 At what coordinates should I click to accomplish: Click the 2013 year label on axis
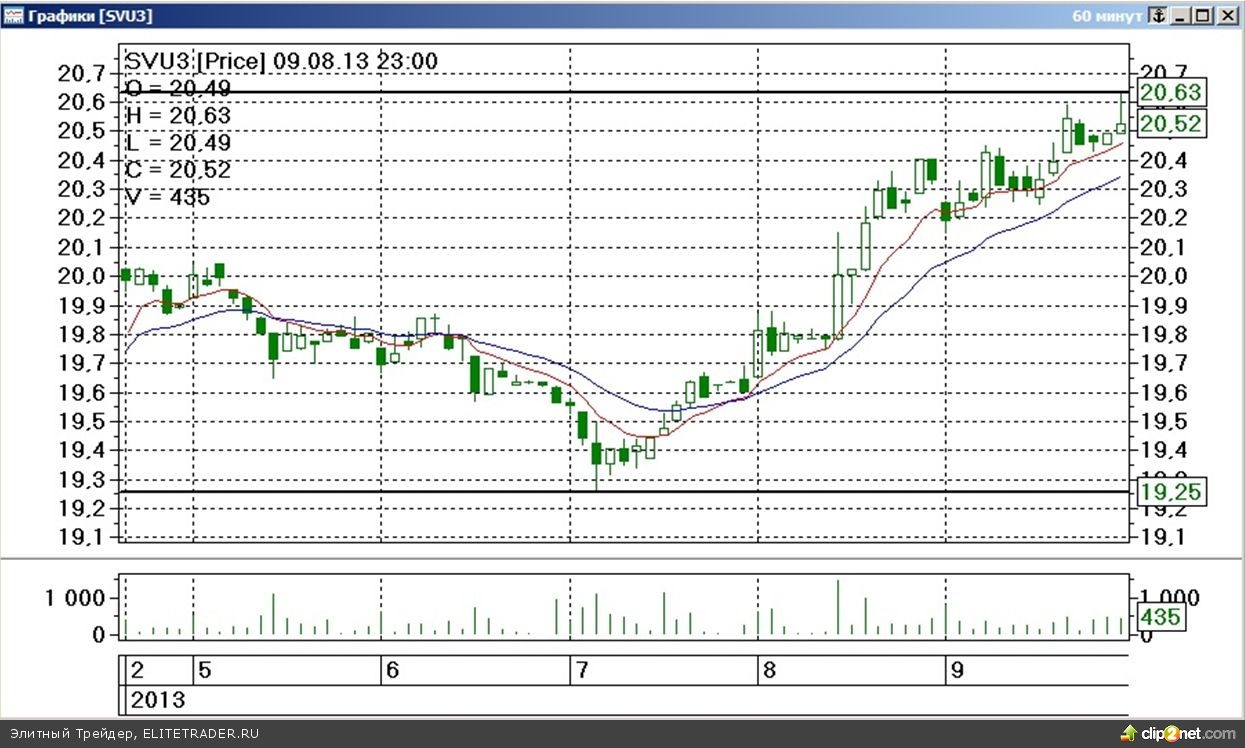(x=158, y=699)
